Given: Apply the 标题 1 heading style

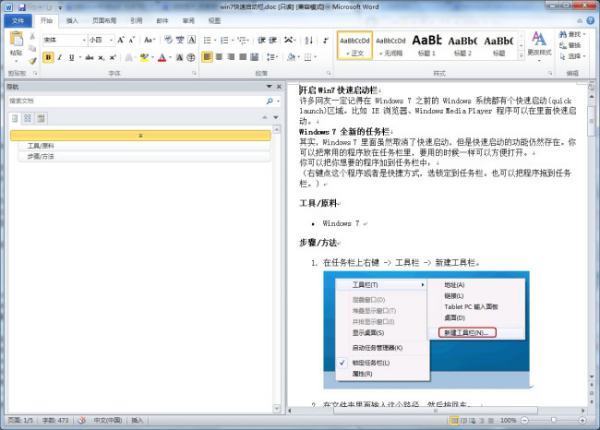Looking at the screenshot, I should click(427, 46).
